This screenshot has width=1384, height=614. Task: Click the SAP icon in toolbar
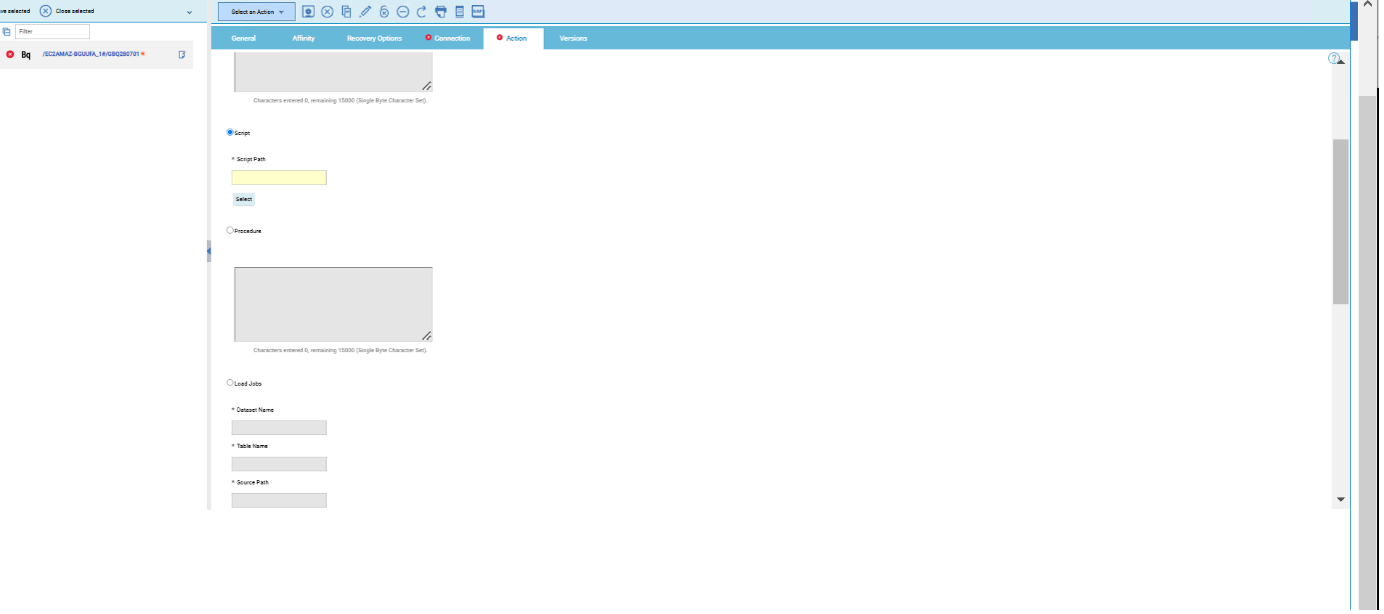tap(478, 12)
